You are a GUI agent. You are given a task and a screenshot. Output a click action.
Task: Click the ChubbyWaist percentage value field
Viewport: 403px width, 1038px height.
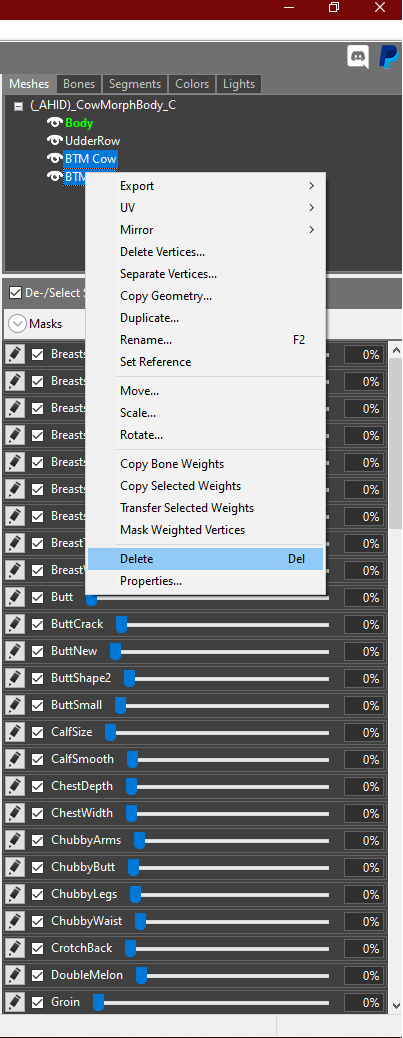[365, 921]
